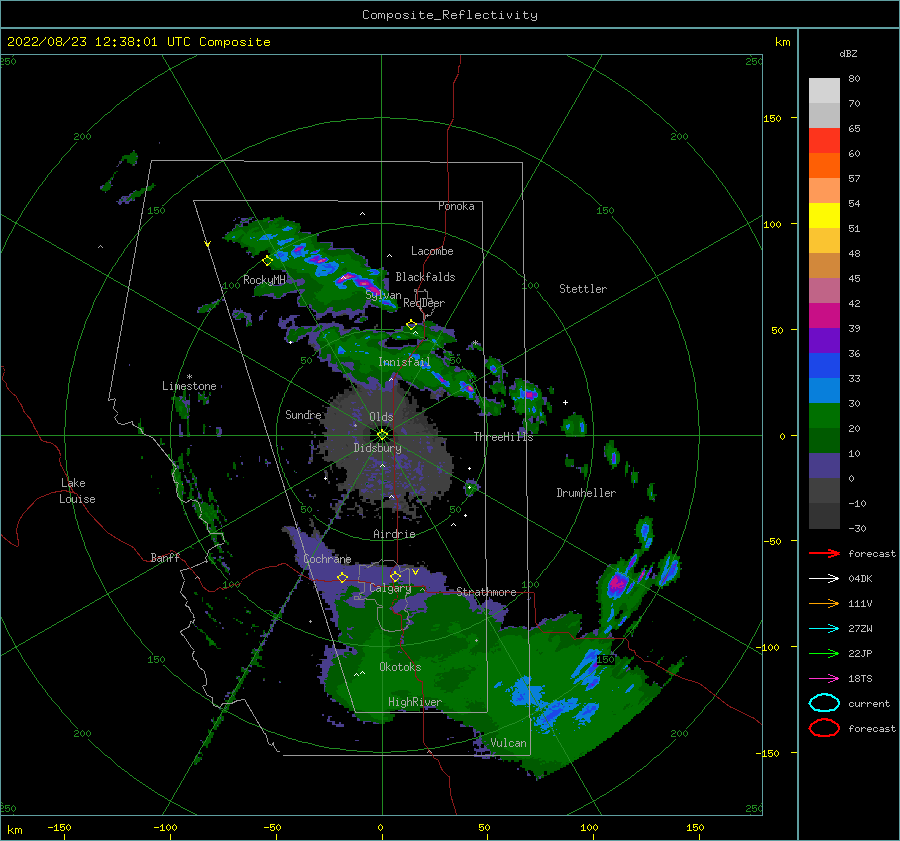Click the orange 60 dBZ legend swatch
The height and width of the screenshot is (841, 900).
point(824,165)
